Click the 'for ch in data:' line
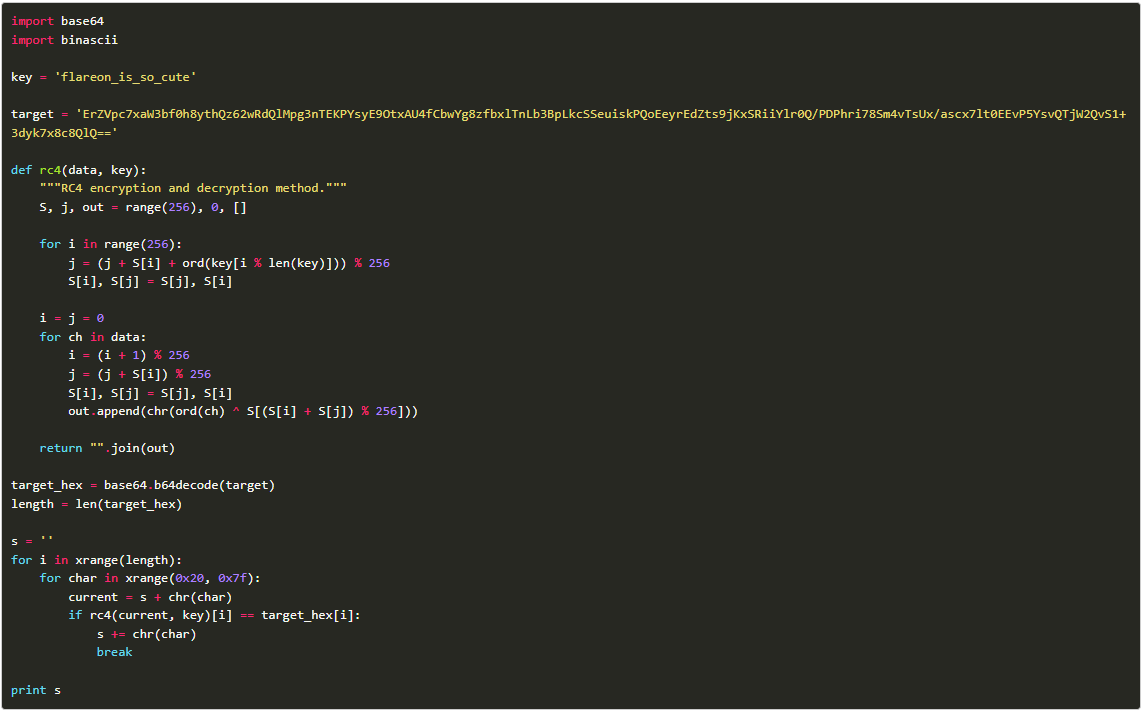Screen dimensions: 1143x710 (x=93, y=337)
